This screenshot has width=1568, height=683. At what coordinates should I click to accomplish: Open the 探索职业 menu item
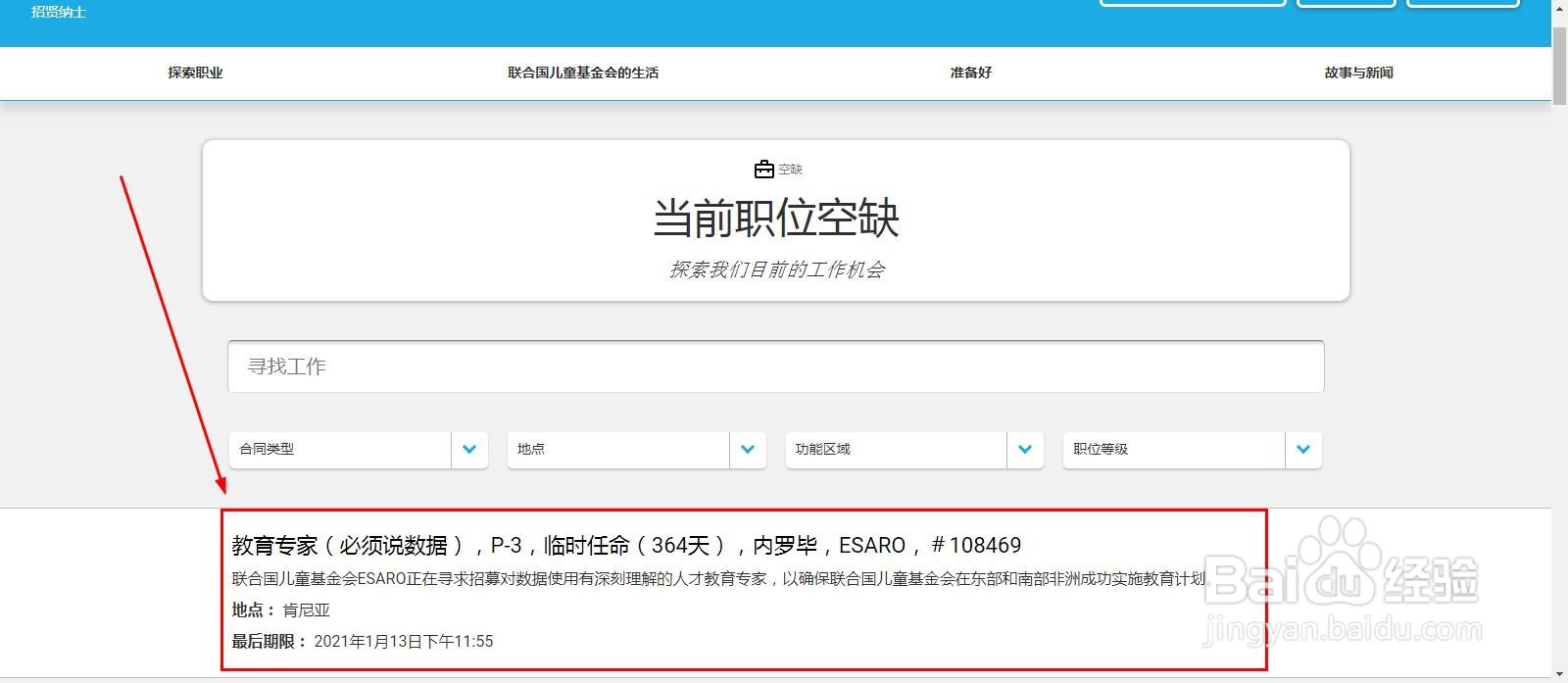click(x=195, y=73)
